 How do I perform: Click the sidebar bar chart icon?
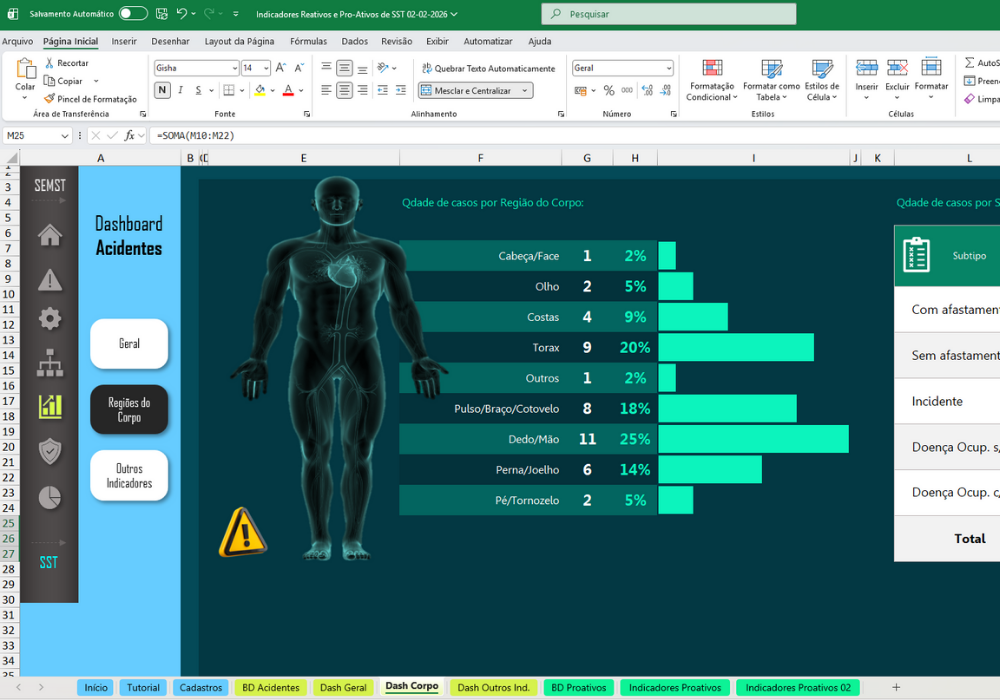tap(50, 406)
